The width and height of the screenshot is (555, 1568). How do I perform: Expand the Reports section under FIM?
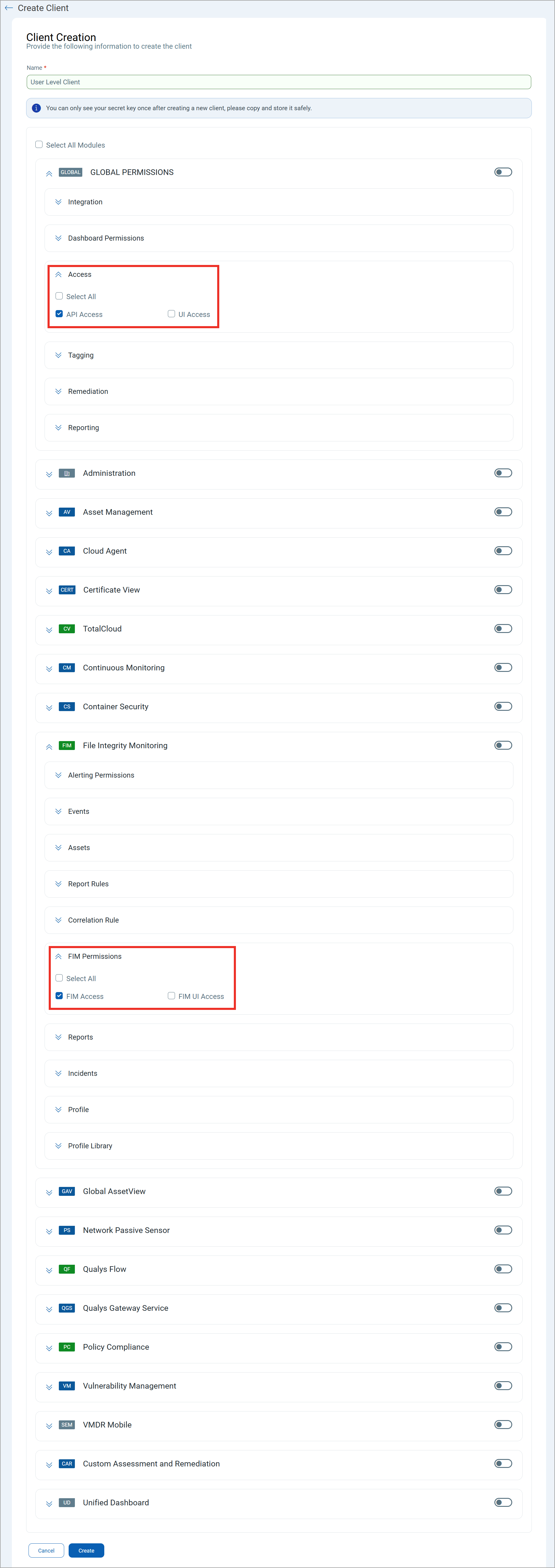pos(59,1037)
